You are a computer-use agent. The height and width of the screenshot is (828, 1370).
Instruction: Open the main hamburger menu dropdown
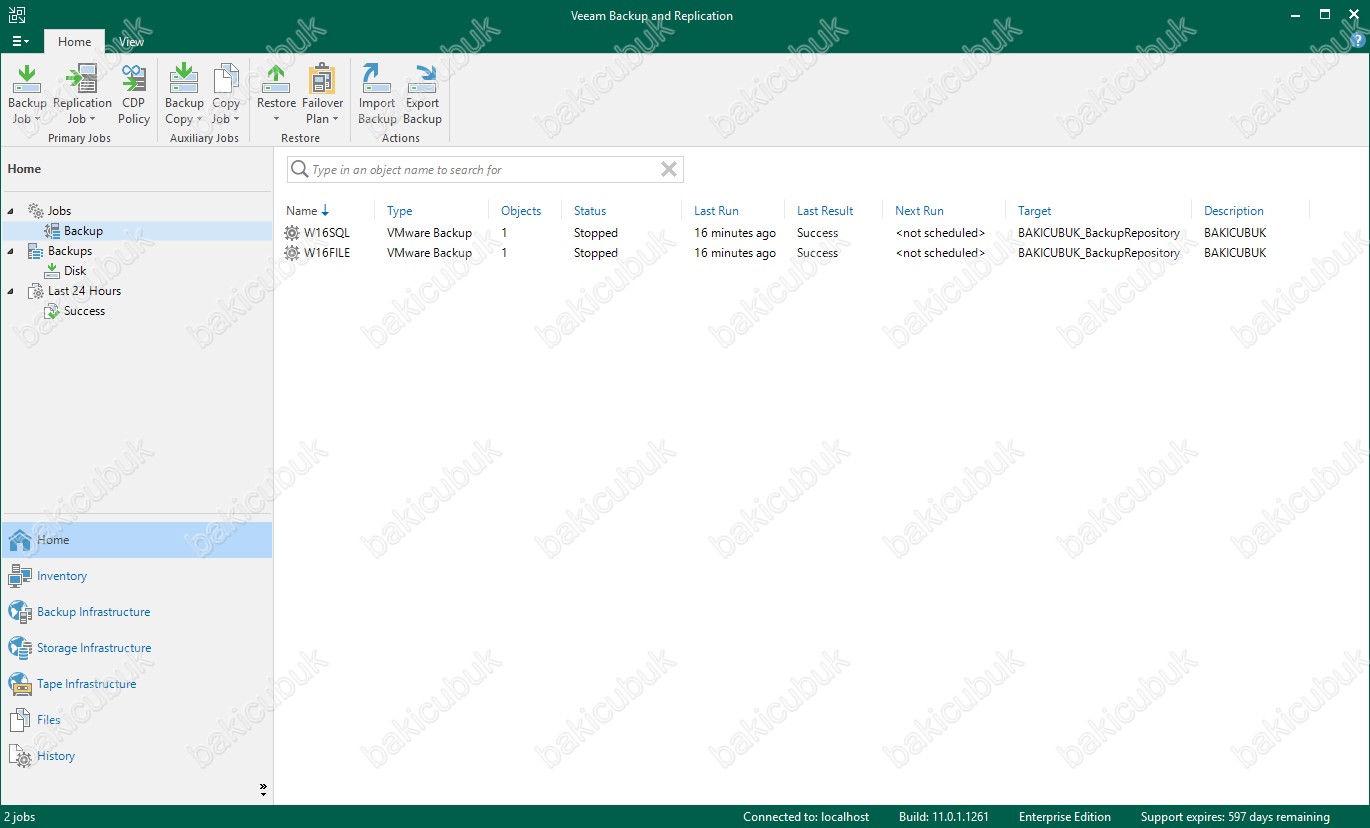point(21,42)
